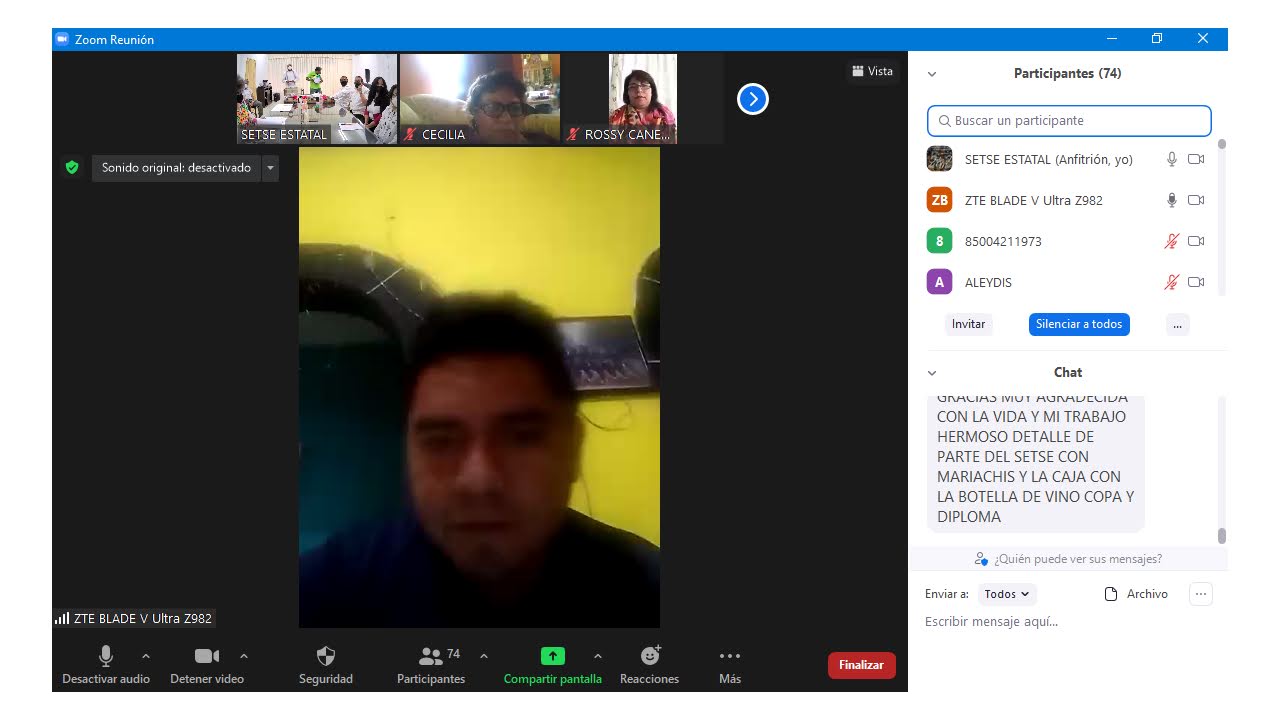Click the SETSE ESTATAL (Anfitrión, yo) name
This screenshot has height=720, width=1280.
[x=1049, y=160]
